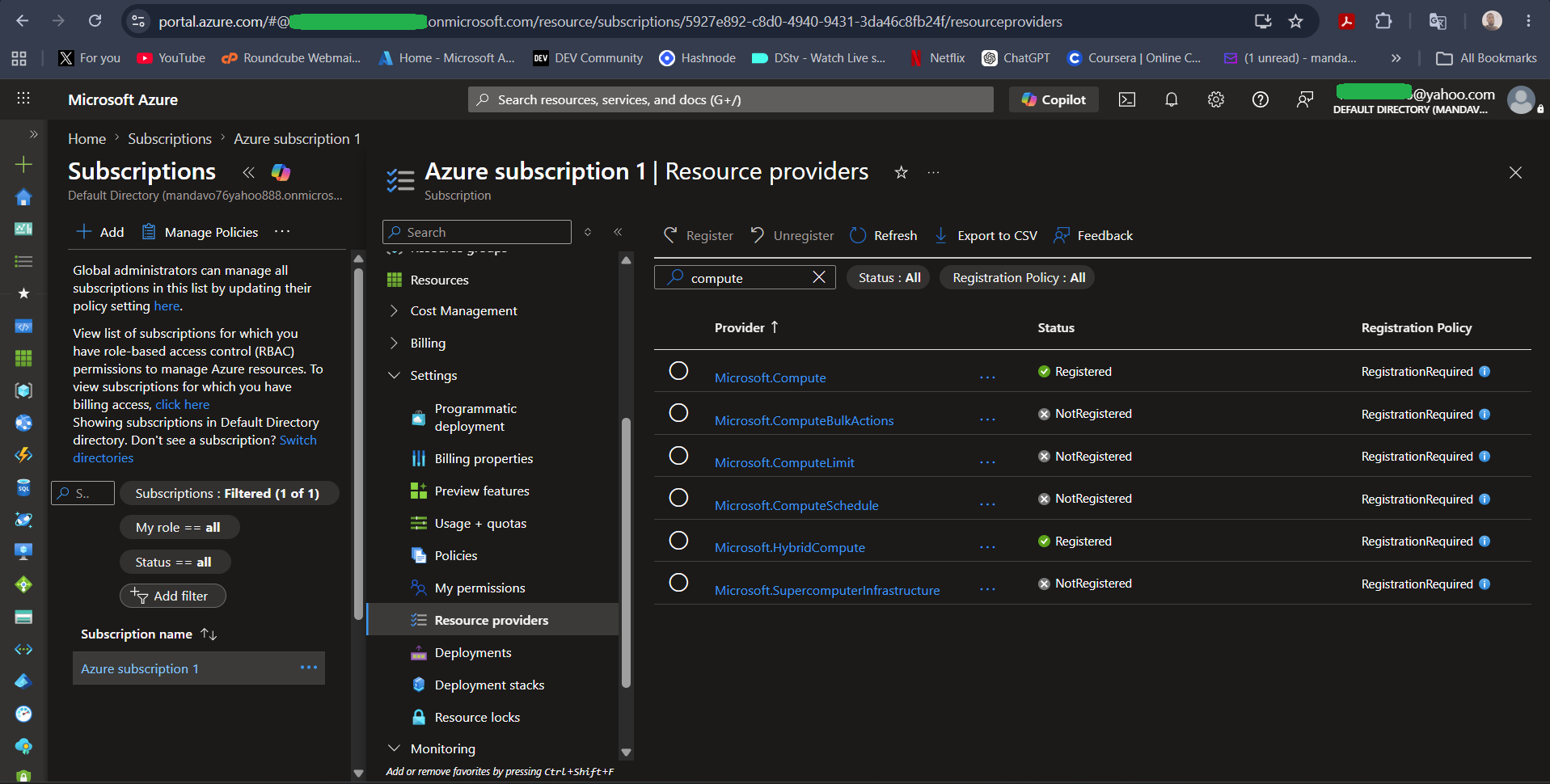
Task: Select Microsoft.ComputeBulkActions radio button
Action: point(678,413)
